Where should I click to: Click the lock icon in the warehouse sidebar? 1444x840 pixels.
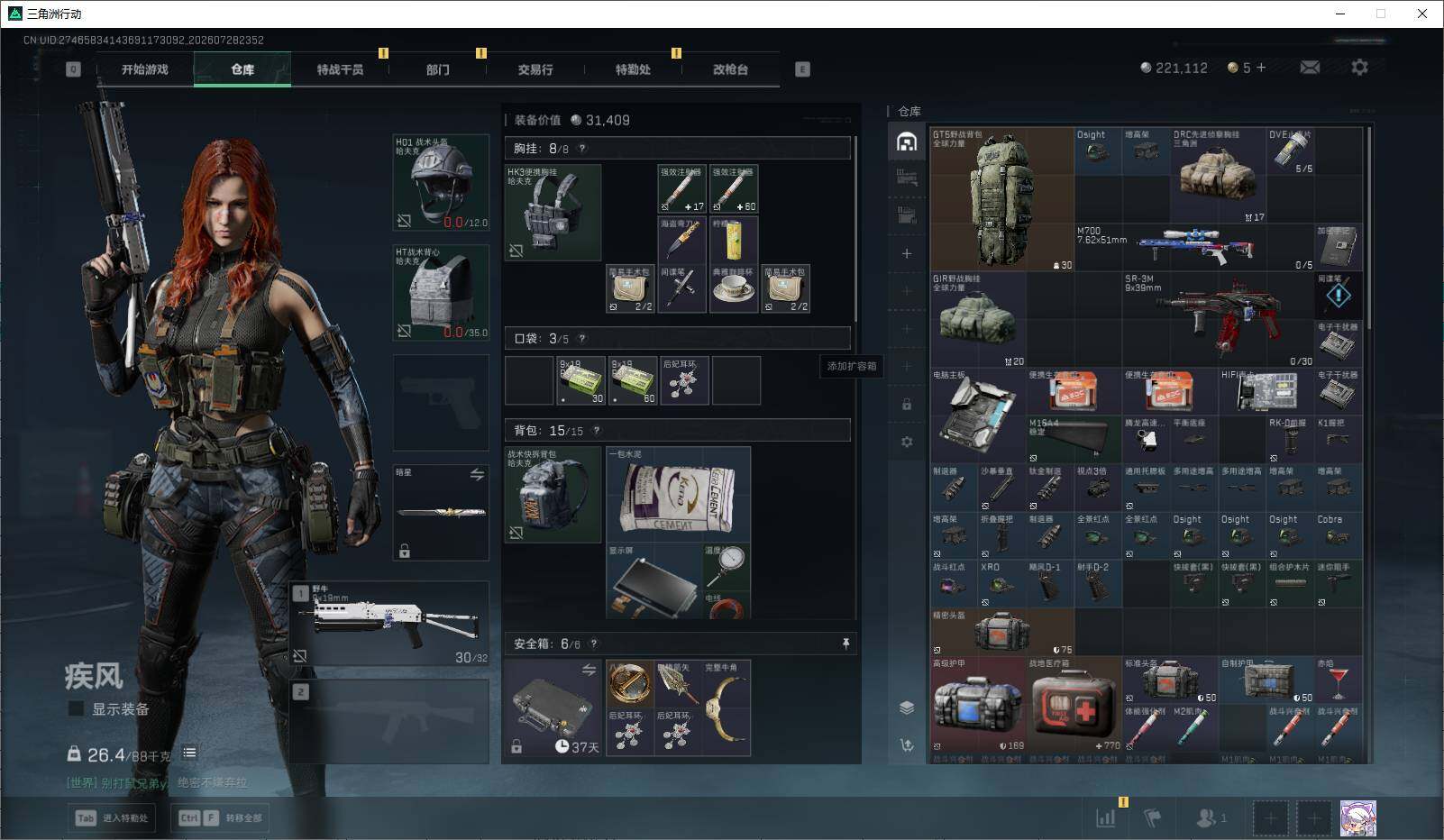coord(907,405)
